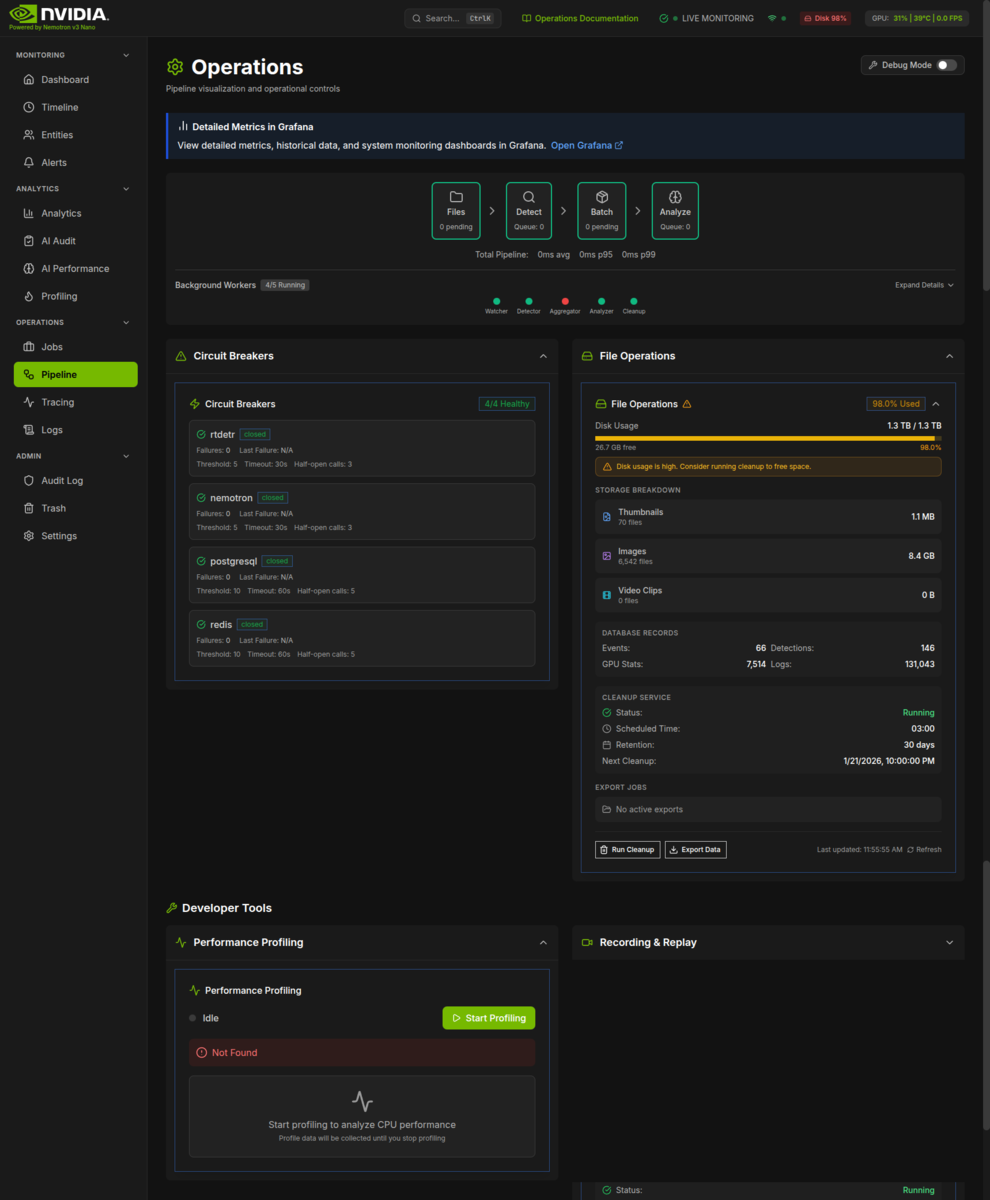Click the Aggregator worker status indicator
The image size is (990, 1200).
[x=565, y=300]
